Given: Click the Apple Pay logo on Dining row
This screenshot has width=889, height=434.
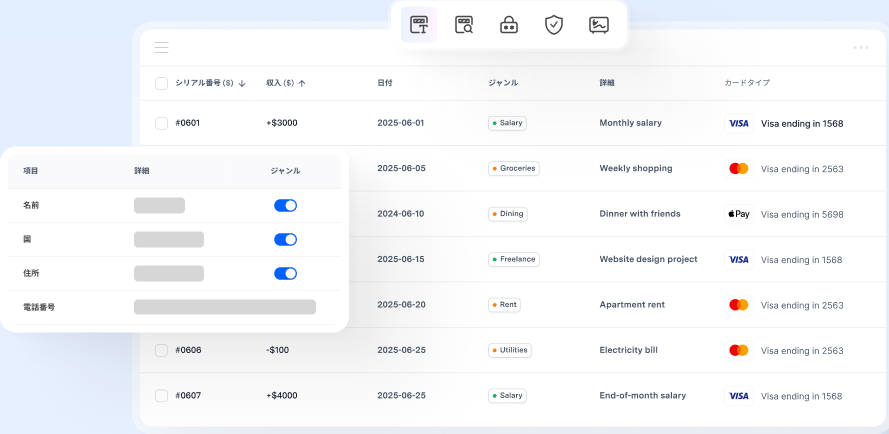Looking at the screenshot, I should coord(738,214).
